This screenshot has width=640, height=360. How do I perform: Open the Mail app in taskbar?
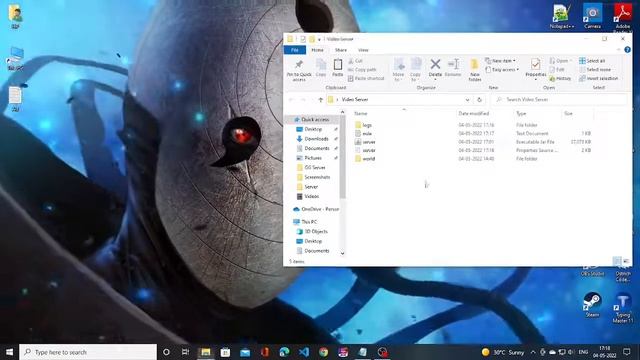coord(245,352)
